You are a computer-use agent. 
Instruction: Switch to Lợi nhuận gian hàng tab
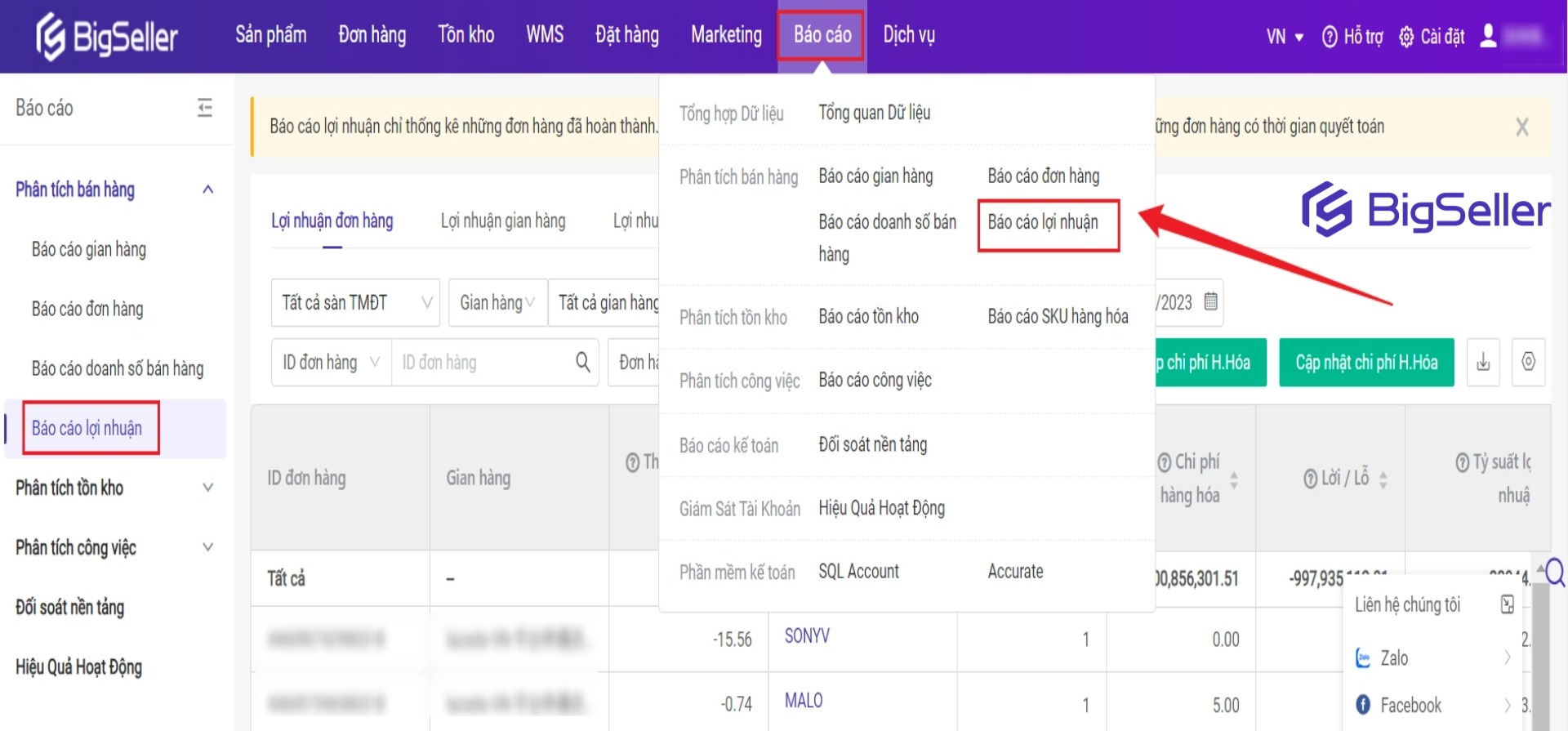[x=502, y=221]
